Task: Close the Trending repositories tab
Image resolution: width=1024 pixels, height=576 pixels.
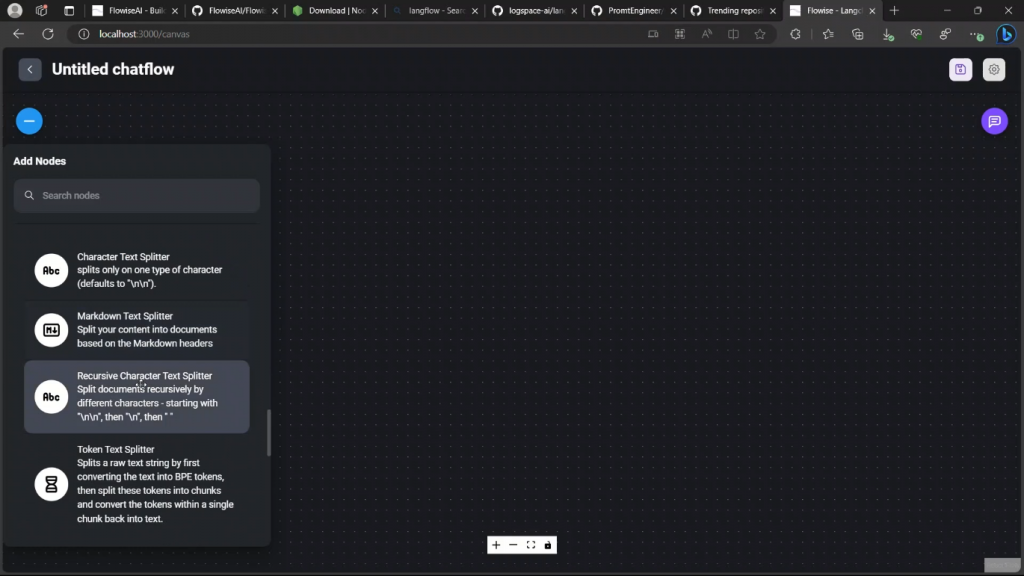Action: pos(773,10)
